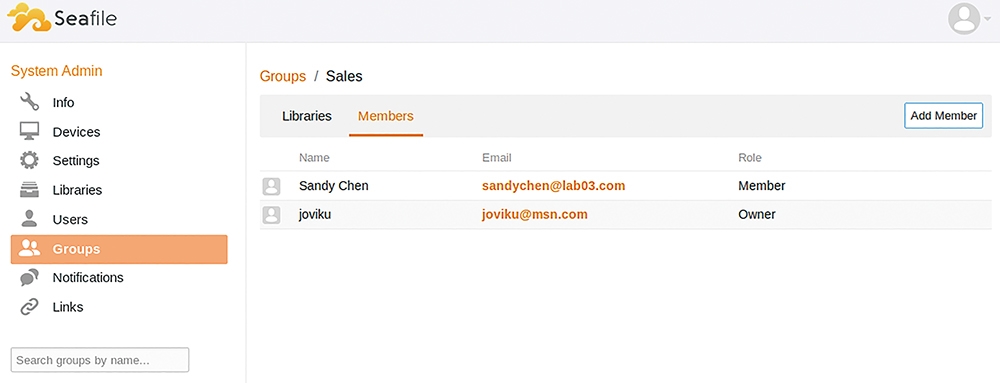1000x383 pixels.
Task: Click the Links chain icon
Action: 29,307
